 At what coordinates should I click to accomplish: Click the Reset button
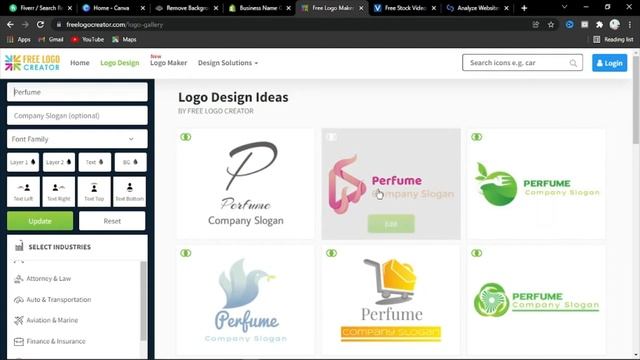(x=112, y=221)
